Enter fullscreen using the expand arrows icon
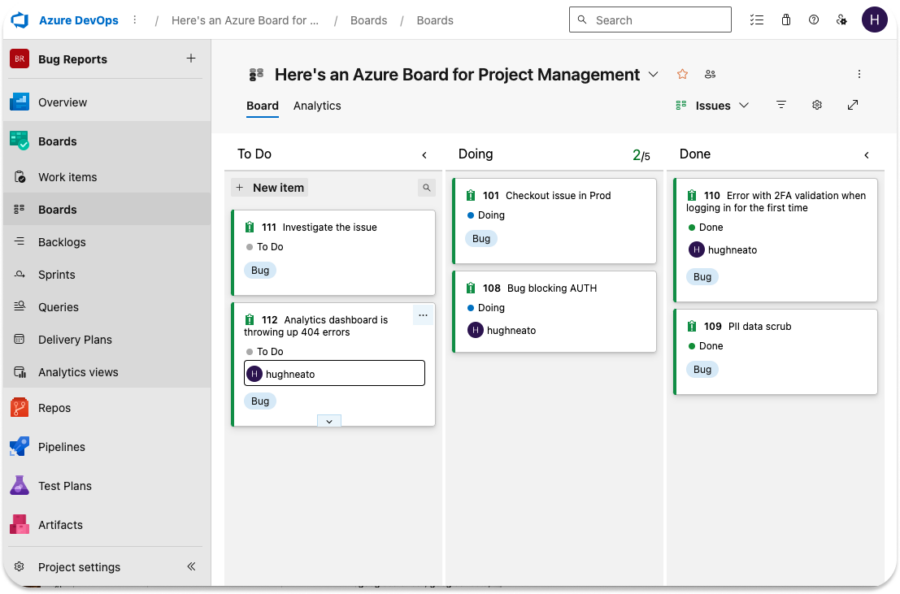The width and height of the screenshot is (900, 594). (853, 104)
